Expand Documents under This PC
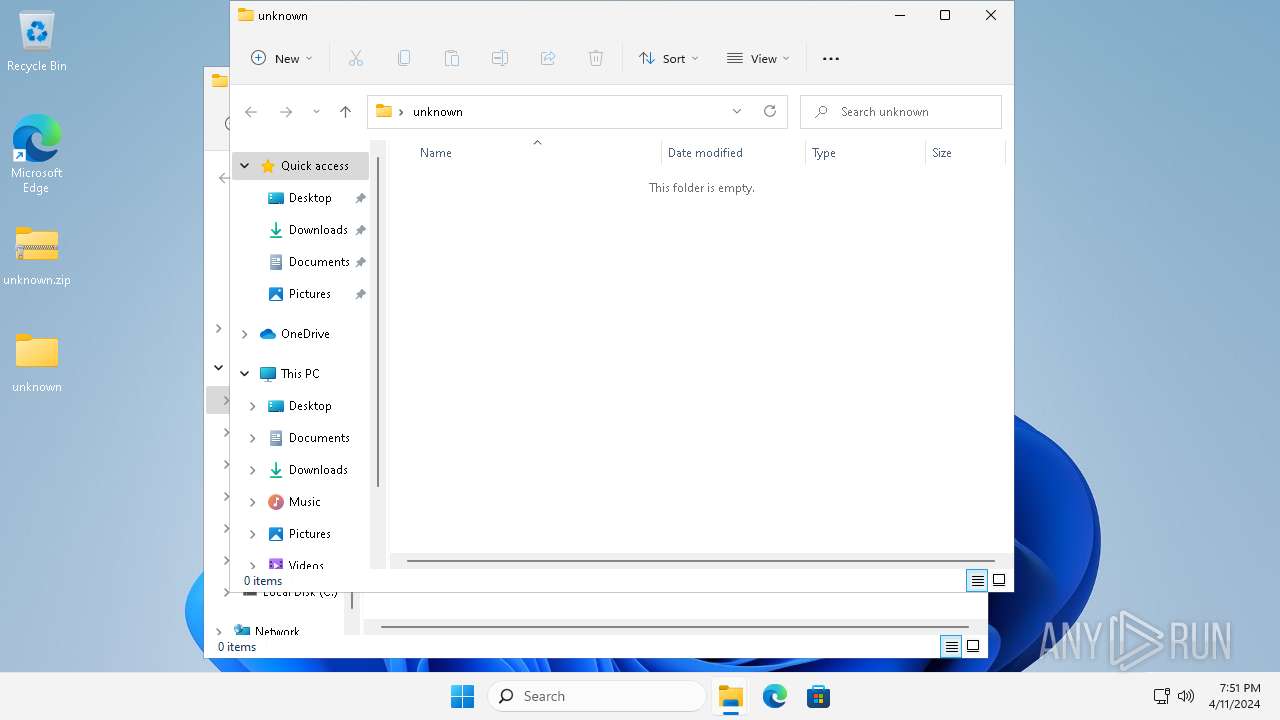The height and width of the screenshot is (720, 1280). pos(252,438)
